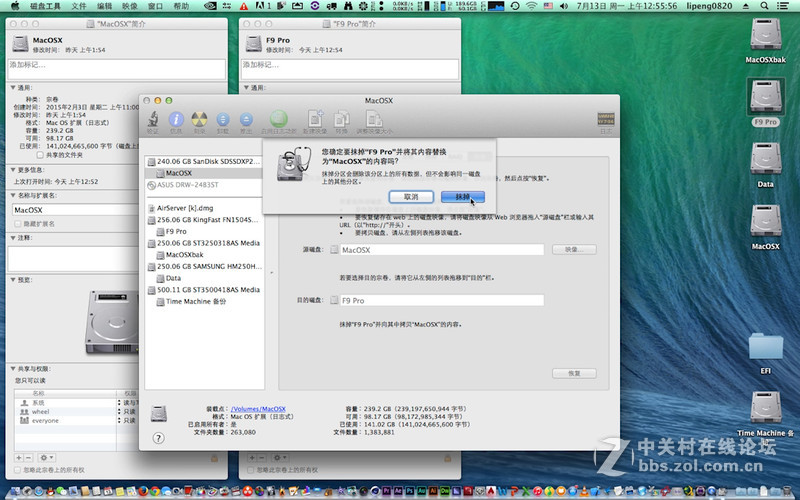The image size is (800, 500).
Task: Confirm with the Erase (抹掉) button
Action: tap(462, 197)
